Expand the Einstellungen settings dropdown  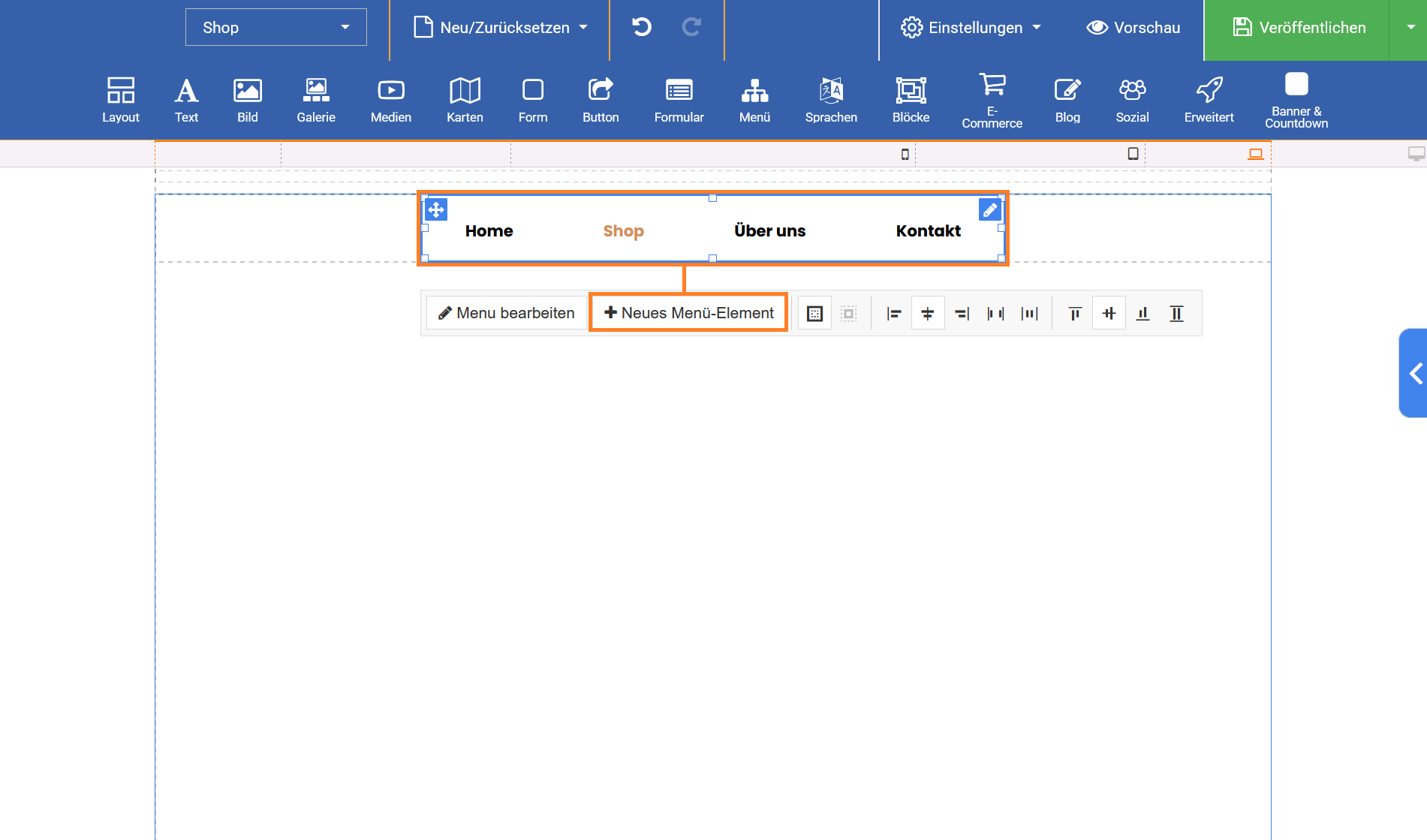[971, 28]
